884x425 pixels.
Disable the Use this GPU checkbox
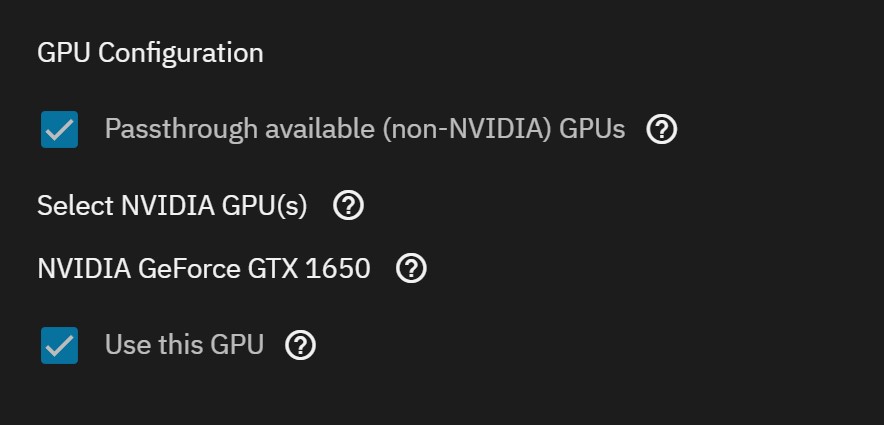(x=59, y=346)
